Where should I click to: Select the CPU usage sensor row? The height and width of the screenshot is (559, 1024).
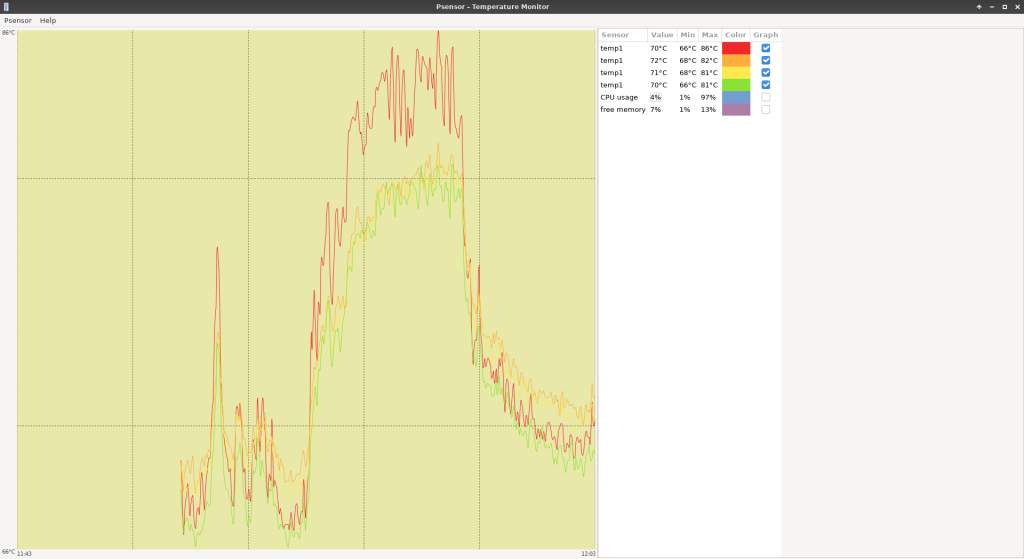(619, 97)
